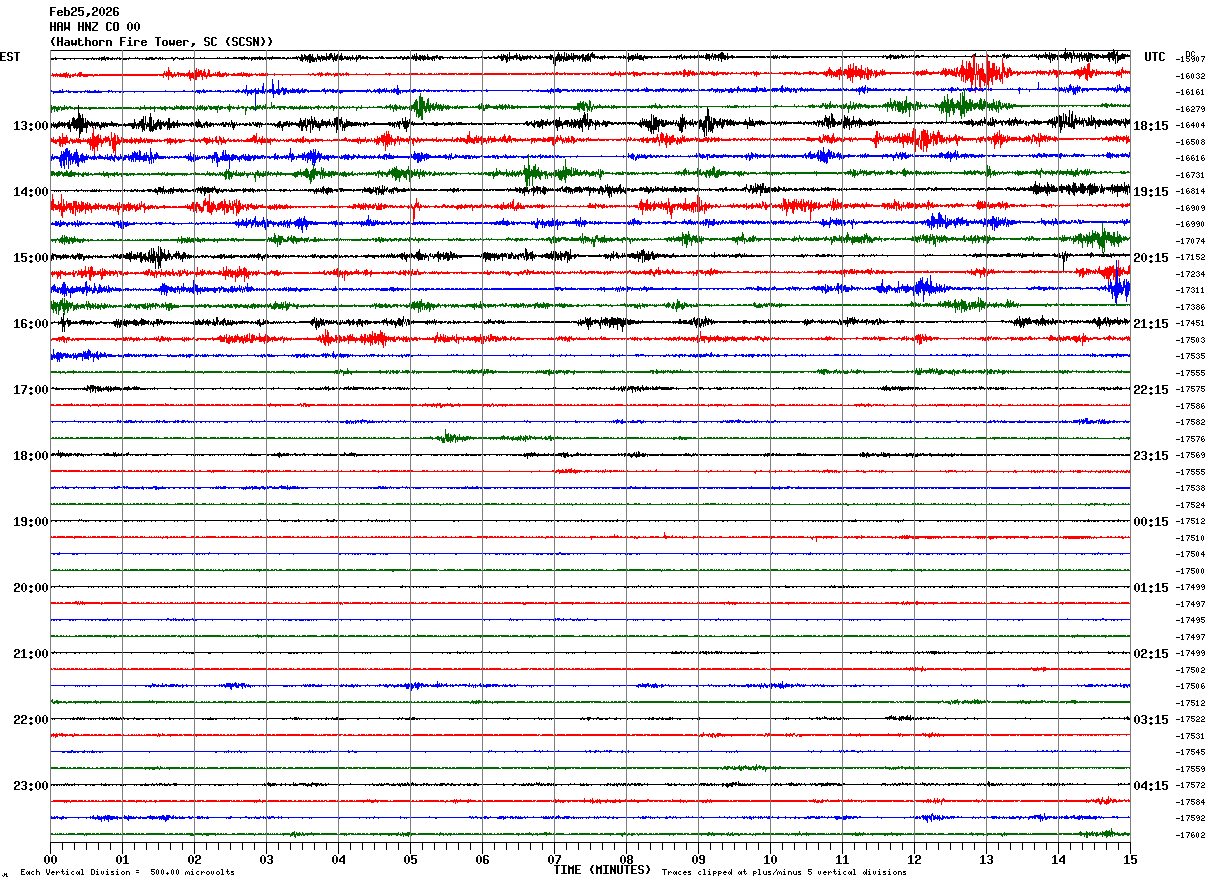Click the 03:15 UTC time label

click(1151, 720)
